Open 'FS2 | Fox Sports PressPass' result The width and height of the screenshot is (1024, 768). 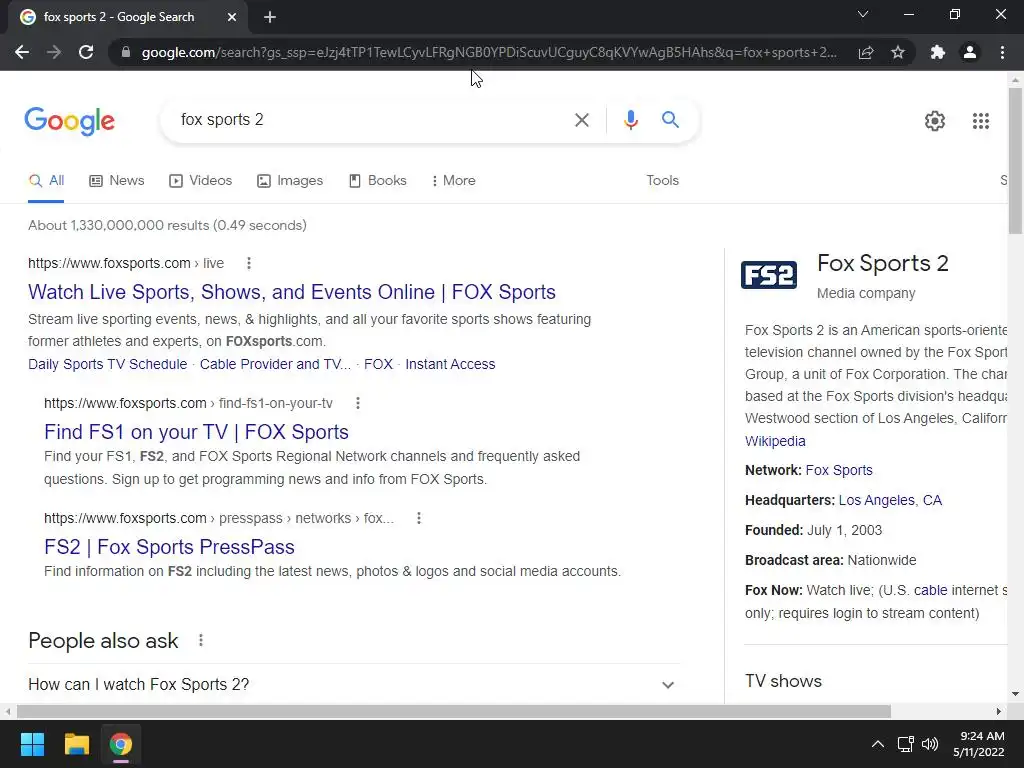[x=169, y=547]
